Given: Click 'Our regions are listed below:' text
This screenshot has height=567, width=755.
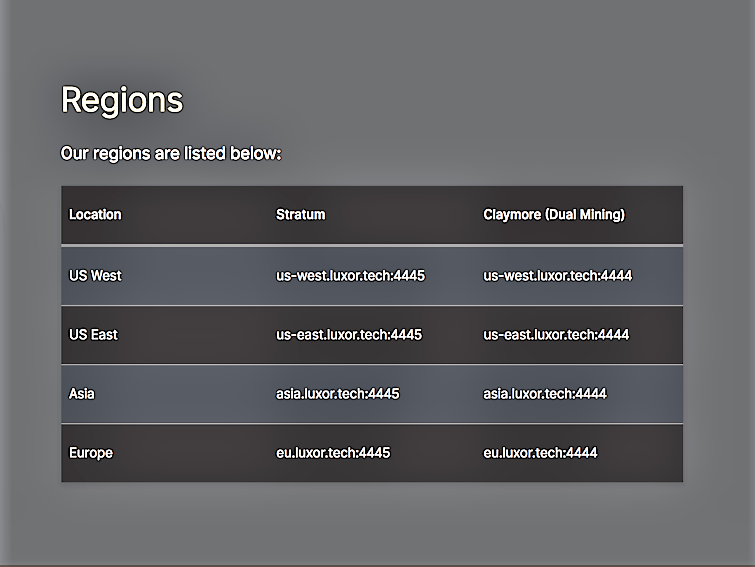Looking at the screenshot, I should 170,154.
